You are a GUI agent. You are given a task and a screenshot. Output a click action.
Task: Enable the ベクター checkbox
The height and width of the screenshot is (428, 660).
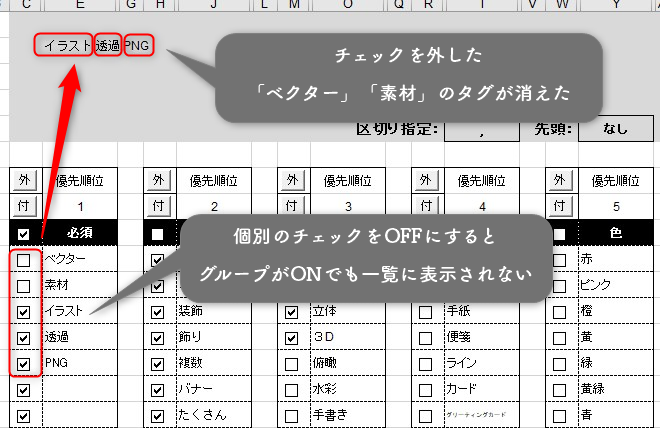[x=24, y=260]
